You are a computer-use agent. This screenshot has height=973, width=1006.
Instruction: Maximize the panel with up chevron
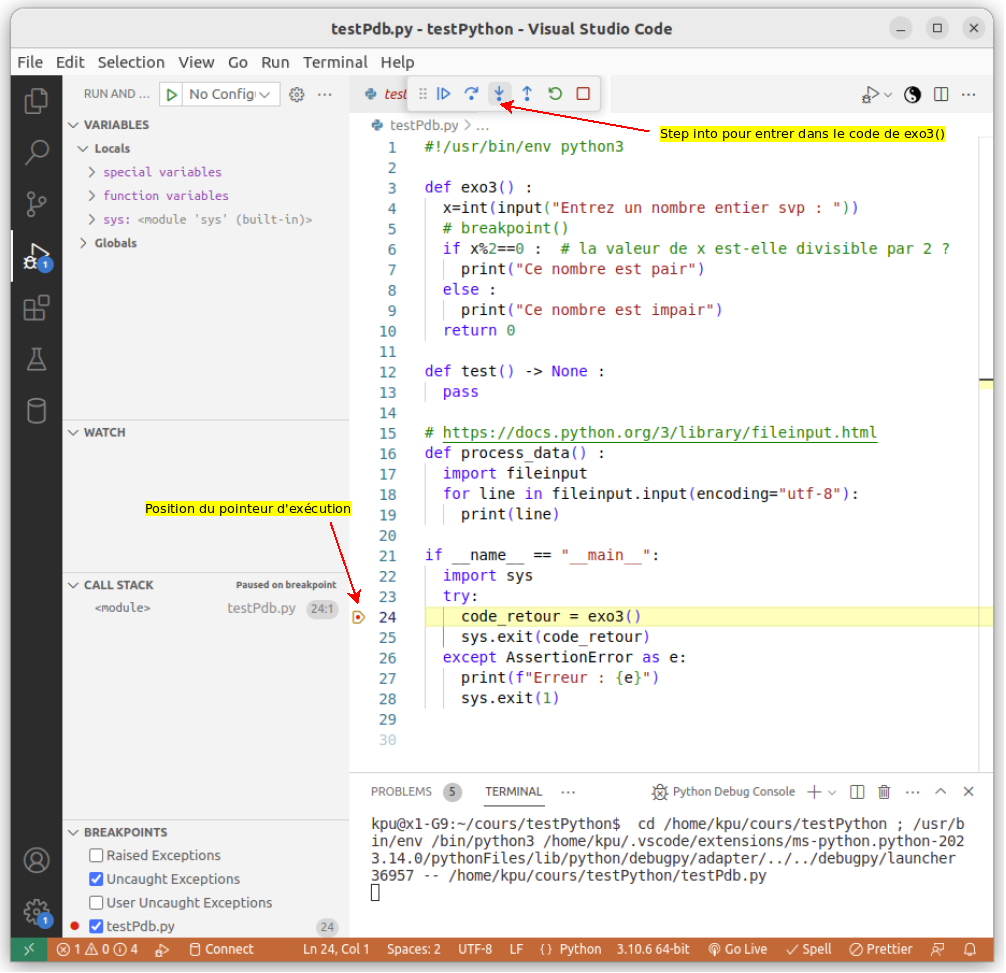pos(941,793)
